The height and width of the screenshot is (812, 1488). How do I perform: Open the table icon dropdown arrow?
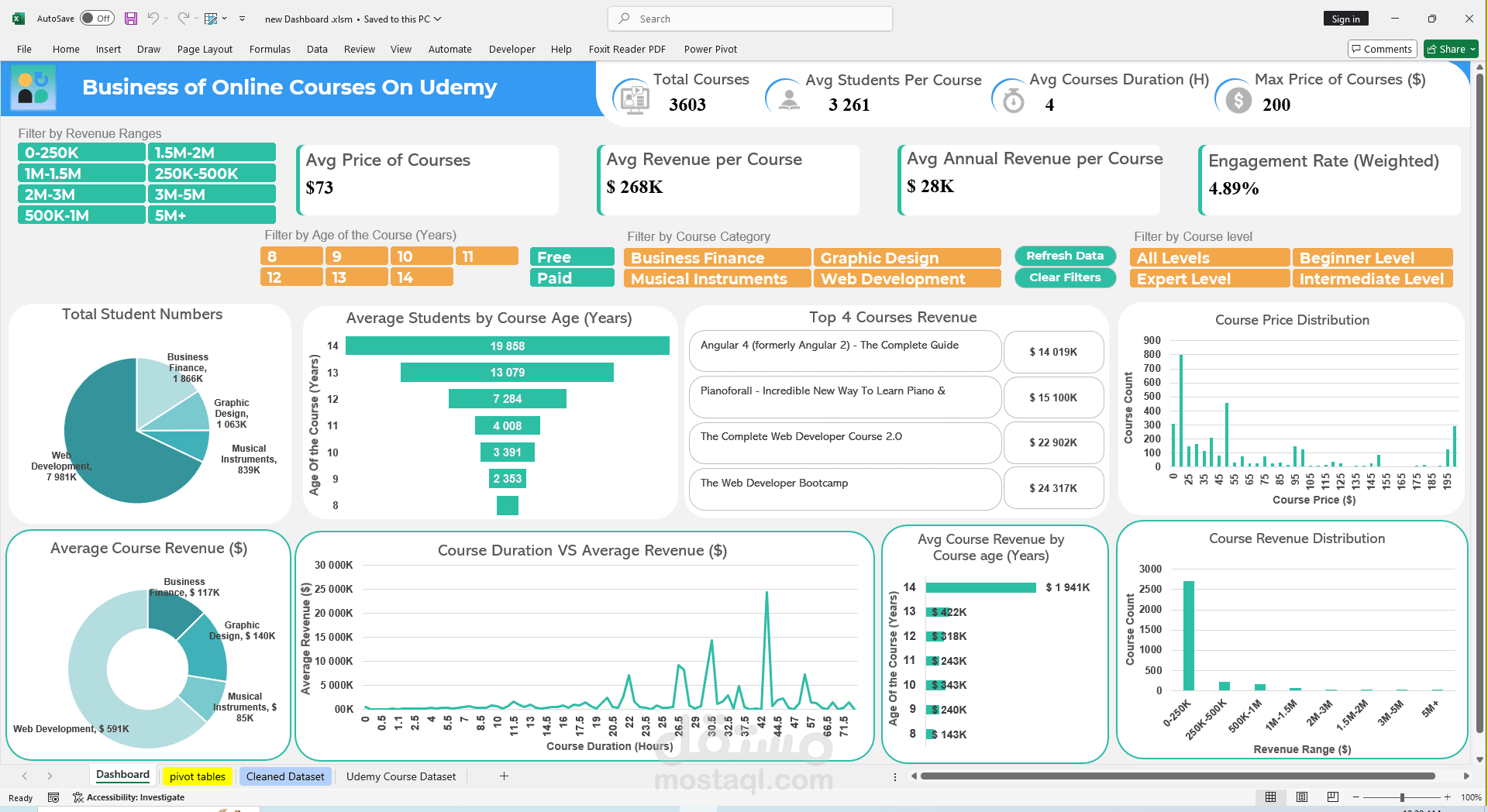pos(225,19)
